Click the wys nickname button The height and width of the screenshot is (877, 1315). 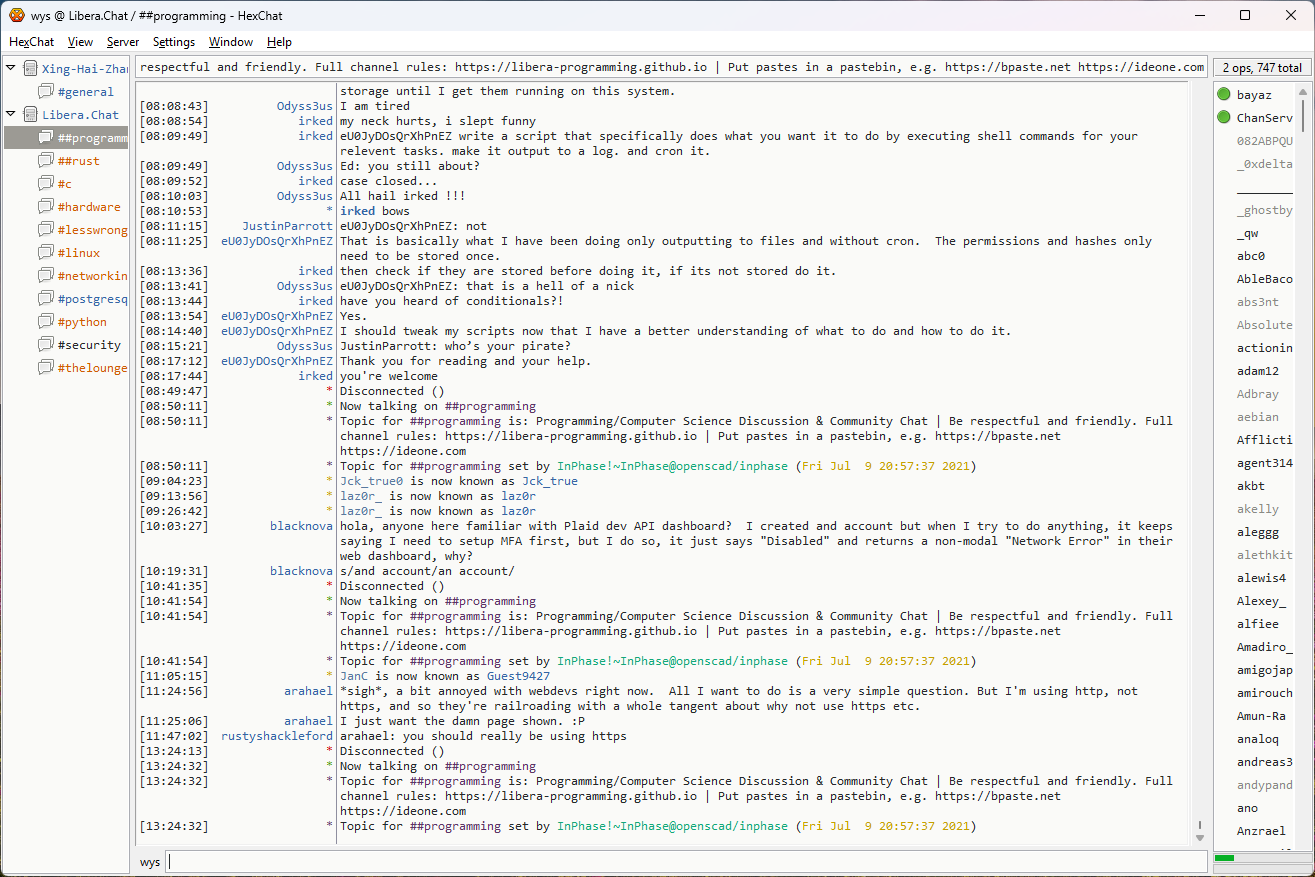(x=150, y=861)
